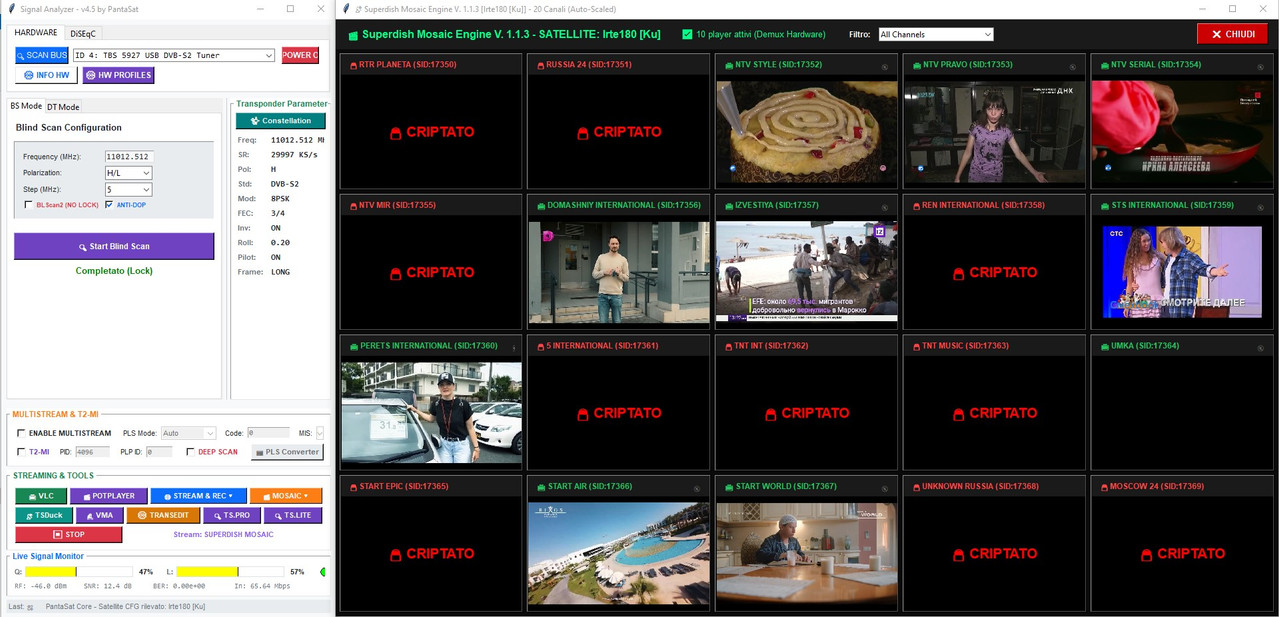Launch TRANSEDIT tool
The width and height of the screenshot is (1279, 617).
162,515
